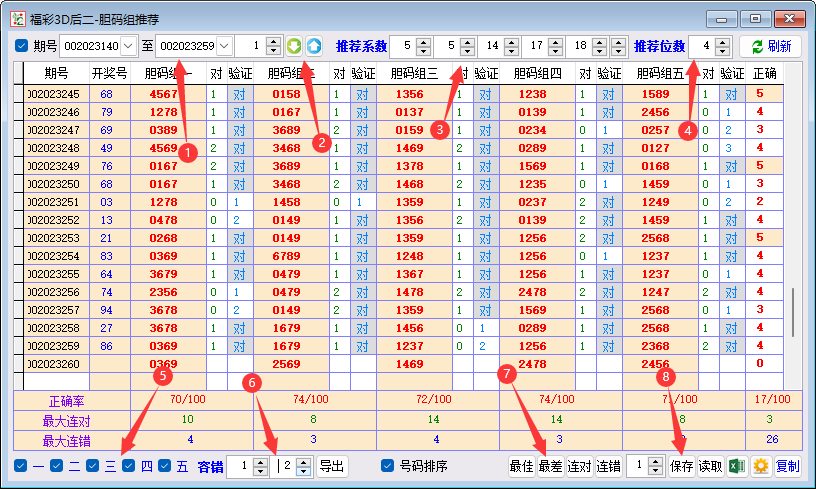The image size is (816, 489).
Task: Increase the period step spinner value
Action: click(x=273, y=41)
